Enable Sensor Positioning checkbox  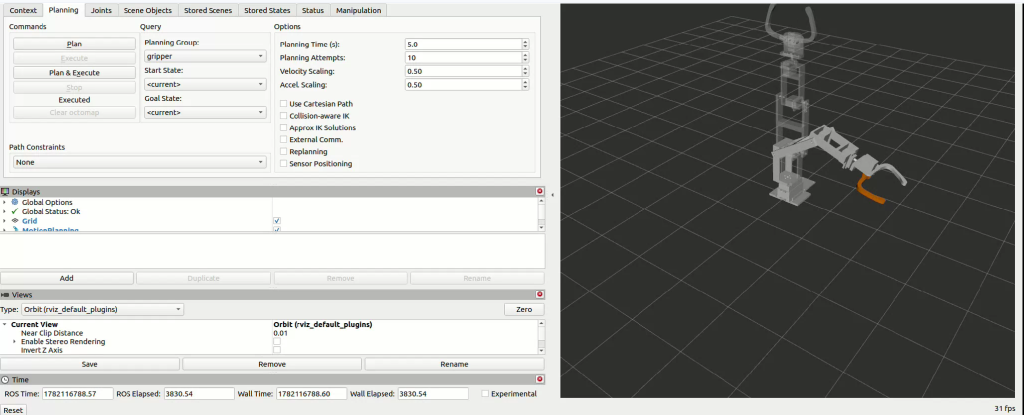click(283, 163)
